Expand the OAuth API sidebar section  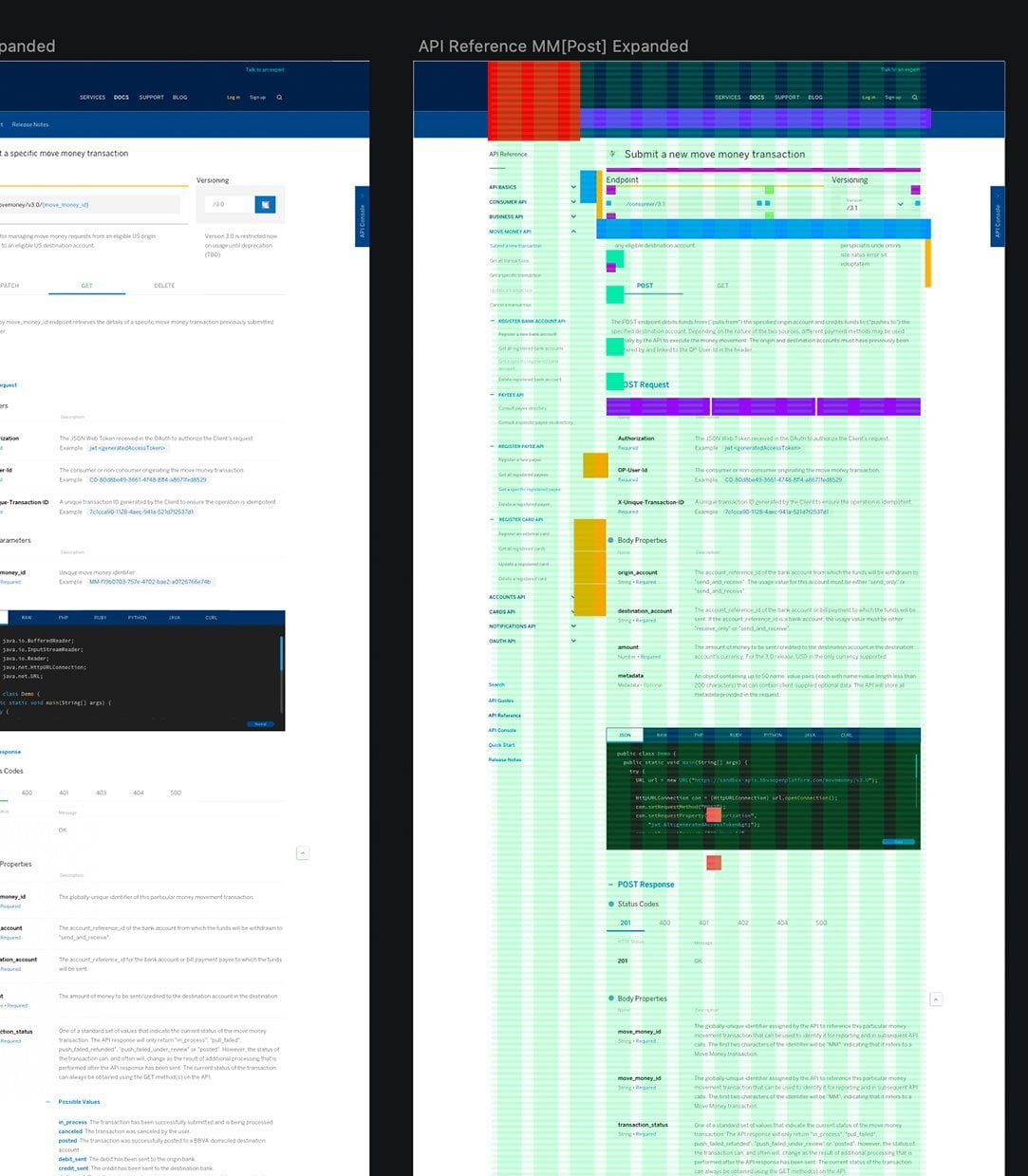(573, 641)
